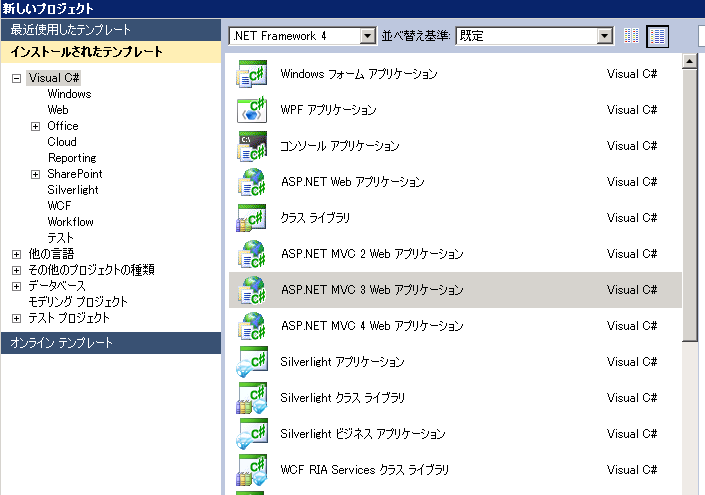Open the 並べ替え基準 既定 sort dropdown

click(x=605, y=36)
